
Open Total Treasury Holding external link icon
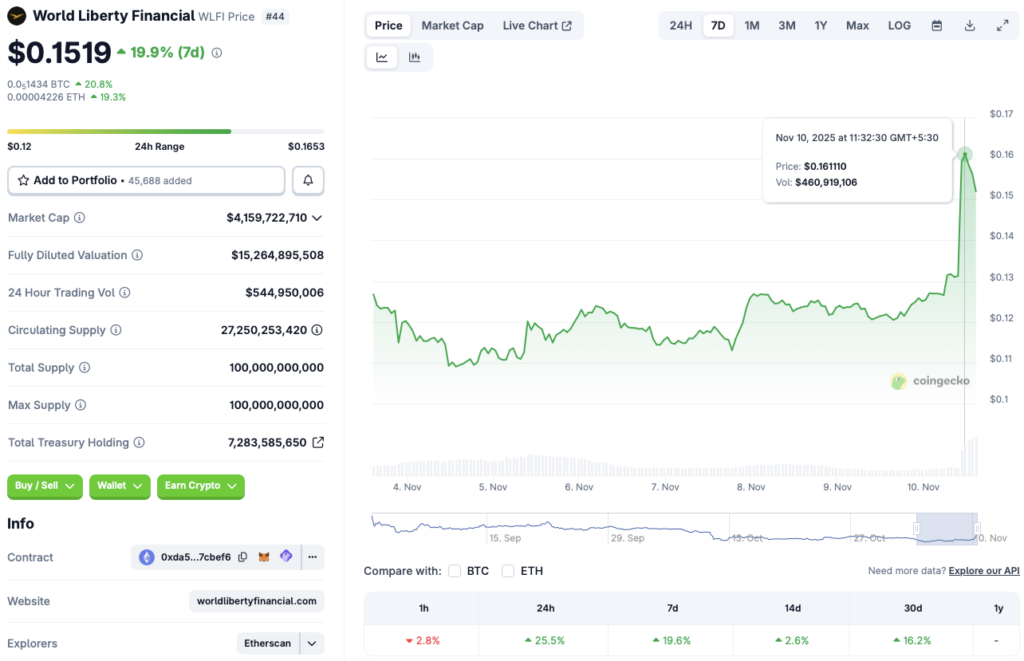point(318,442)
